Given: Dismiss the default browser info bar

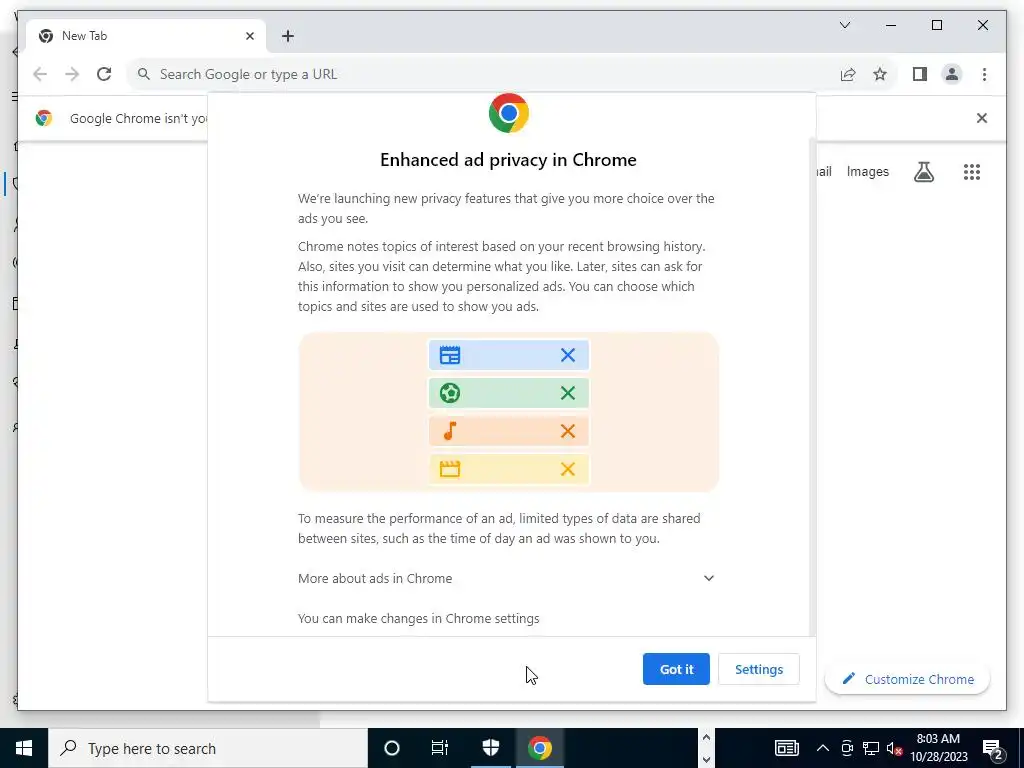Looking at the screenshot, I should [x=982, y=118].
